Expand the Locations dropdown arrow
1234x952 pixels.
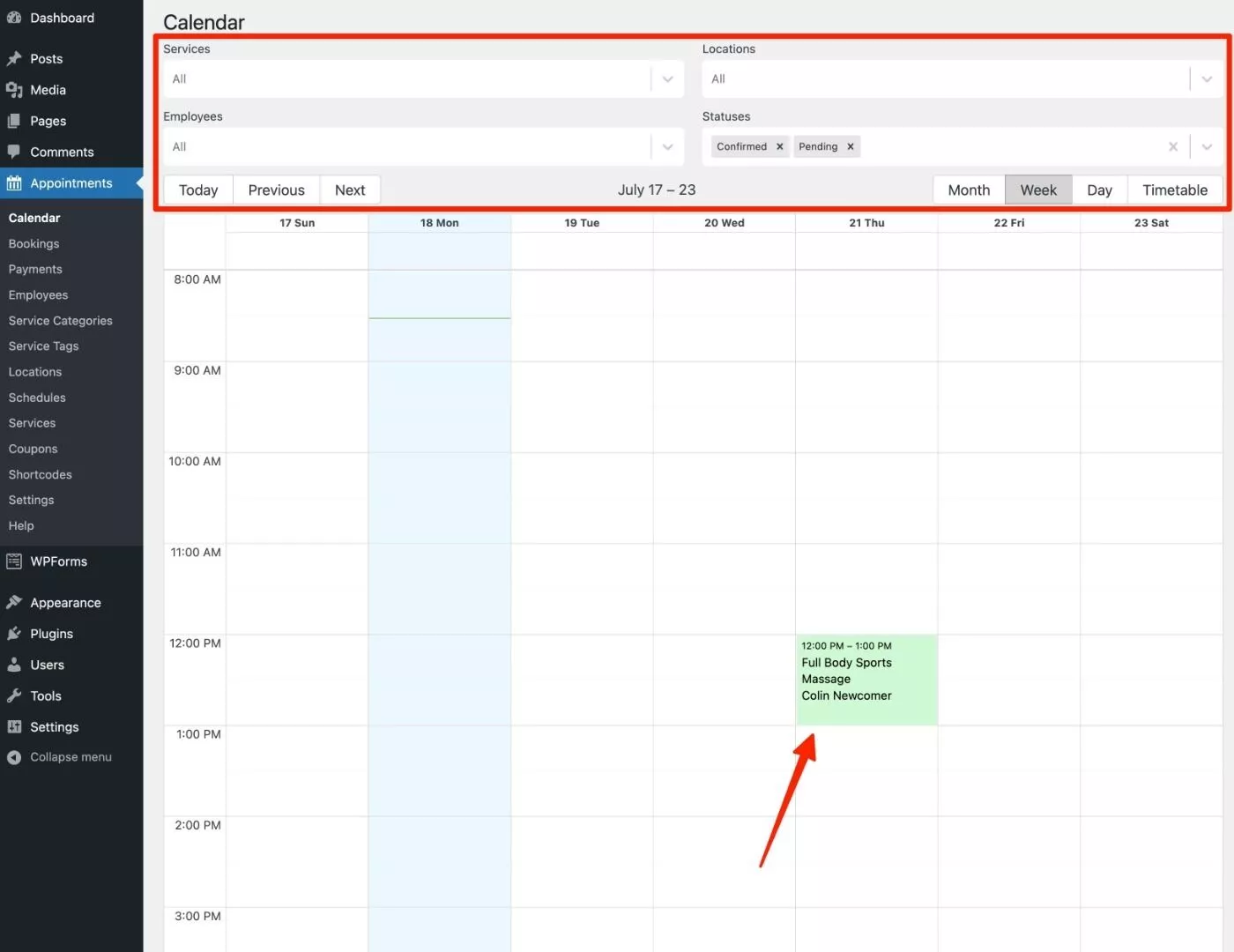click(1207, 79)
